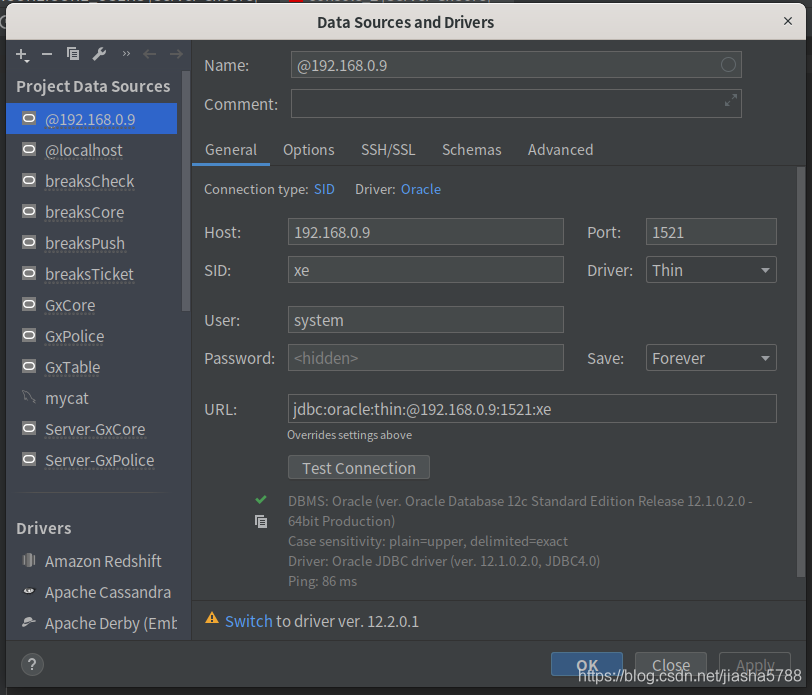Click the Close button
Image resolution: width=812 pixels, height=695 pixels.
[x=671, y=664]
